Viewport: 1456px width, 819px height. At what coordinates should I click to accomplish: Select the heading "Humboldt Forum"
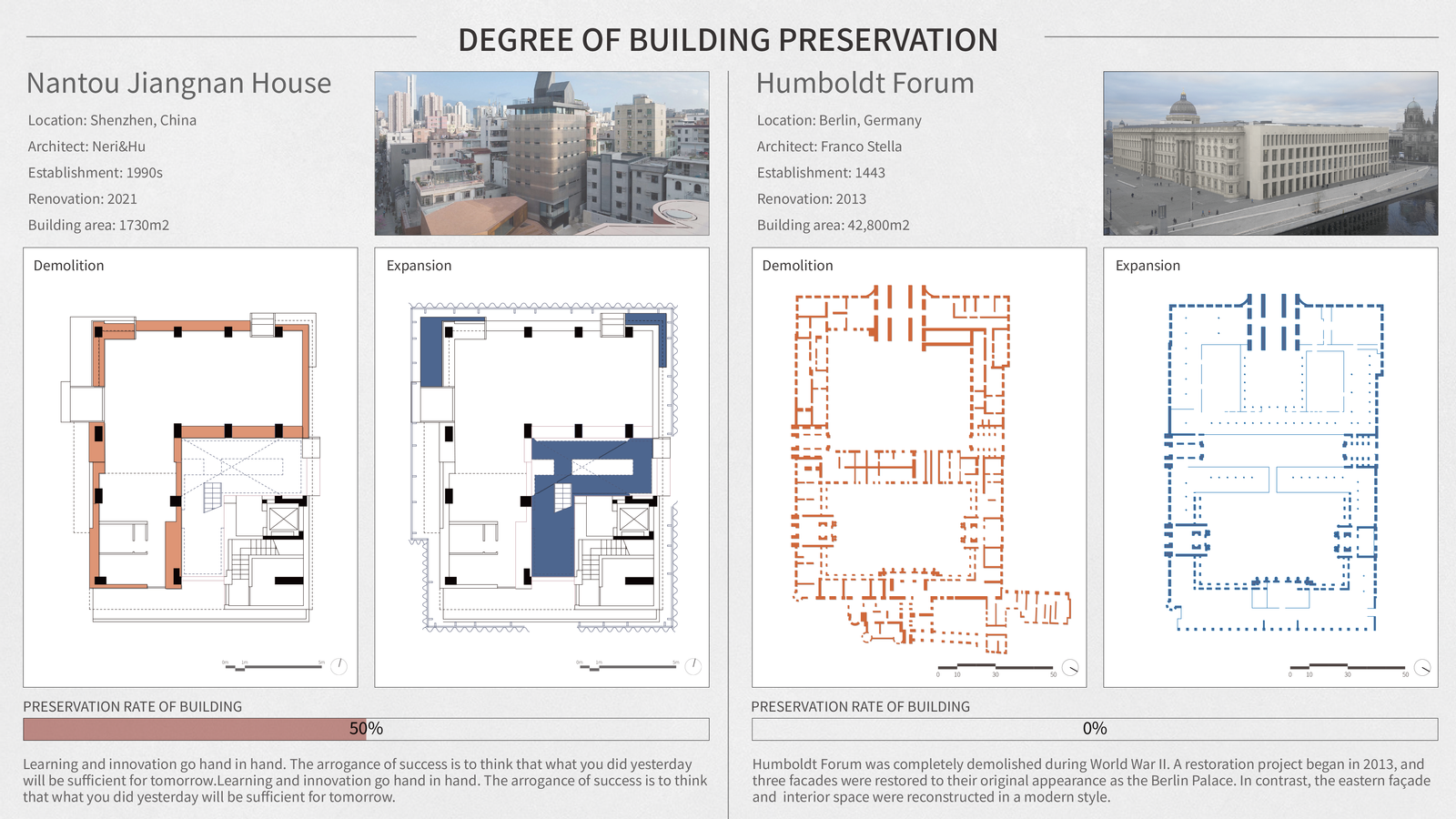(865, 84)
